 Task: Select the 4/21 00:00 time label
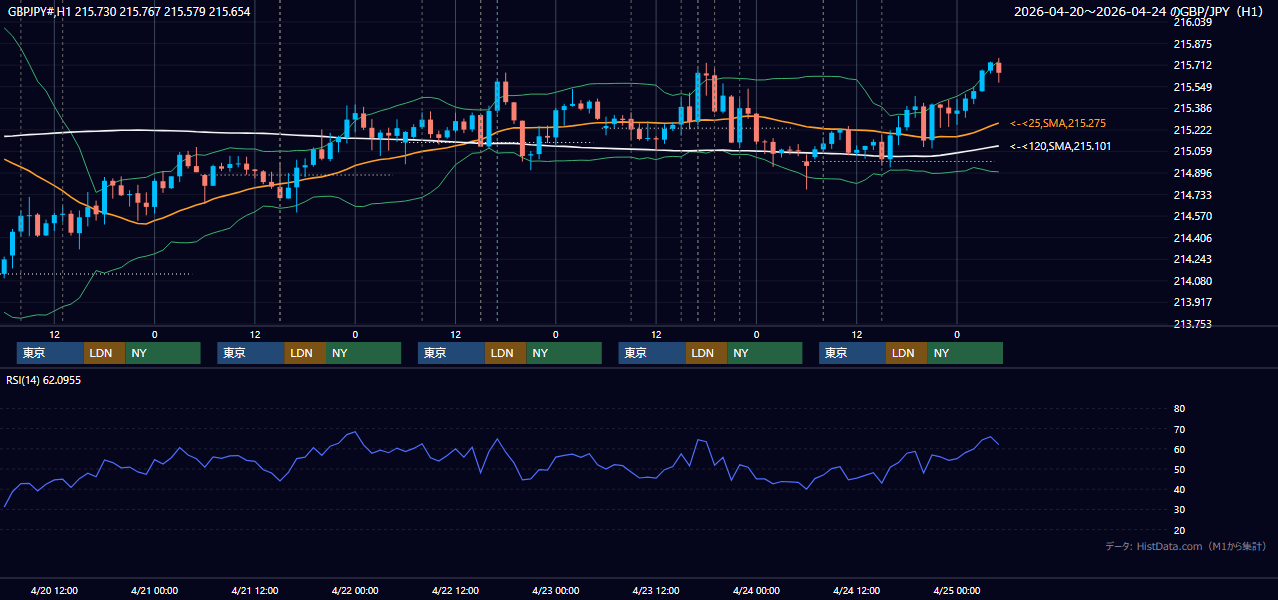[x=154, y=591]
